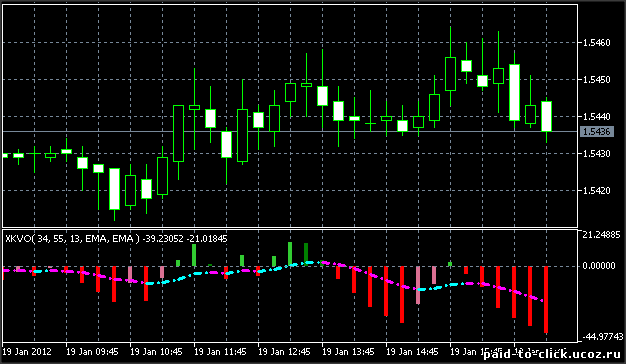Click the XKVO( 34, 55, 13, EMA, EMA ) indicator label

click(x=73, y=239)
